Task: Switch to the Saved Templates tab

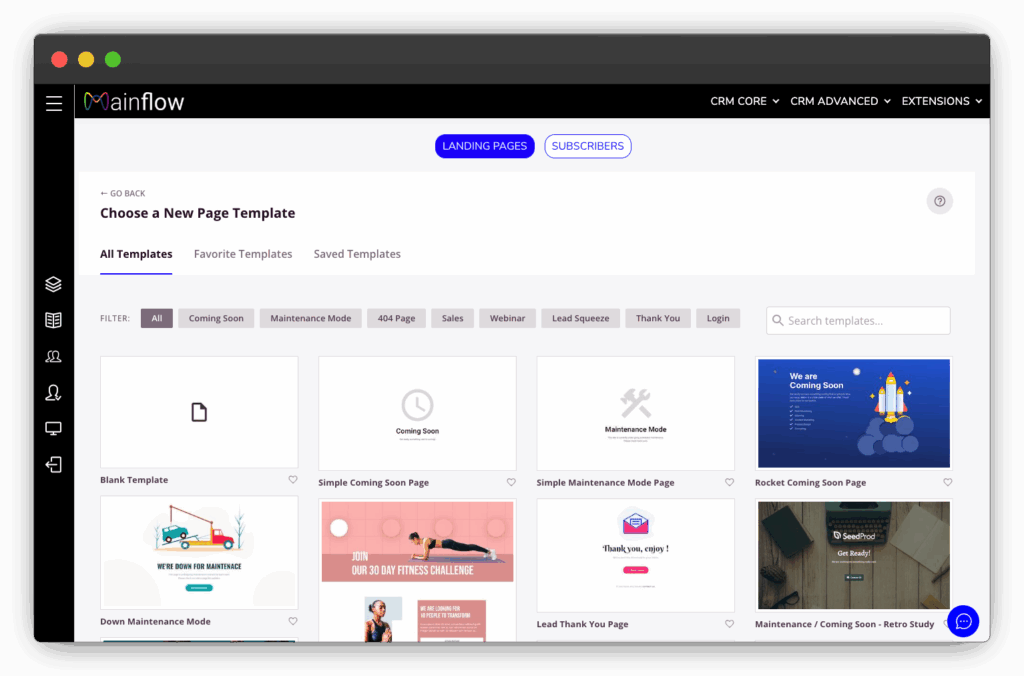Action: [x=357, y=254]
